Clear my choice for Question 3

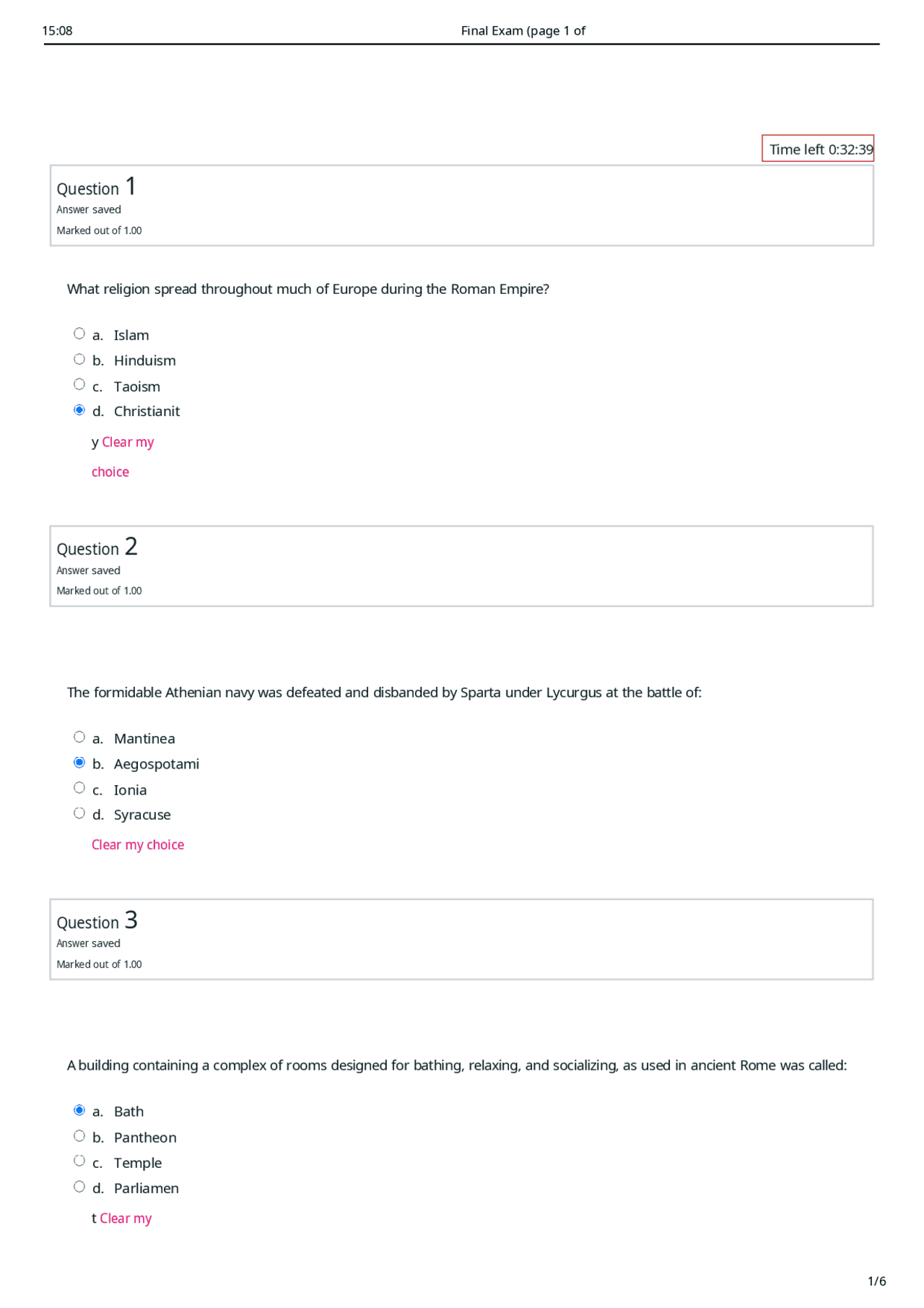tap(126, 1218)
